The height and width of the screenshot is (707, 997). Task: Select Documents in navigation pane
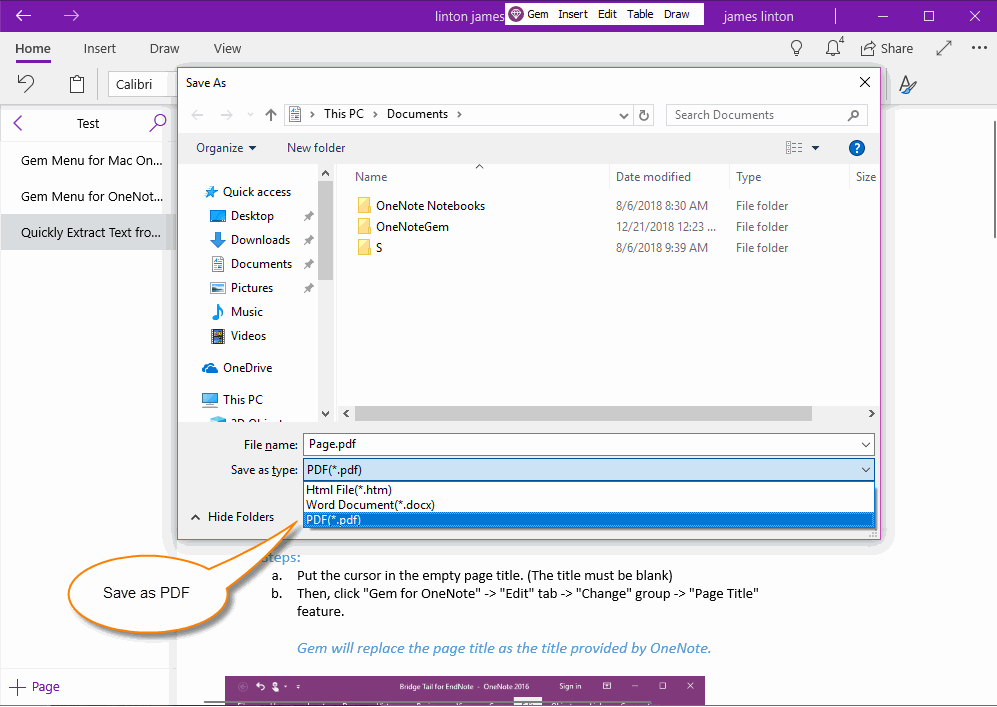[x=253, y=264]
